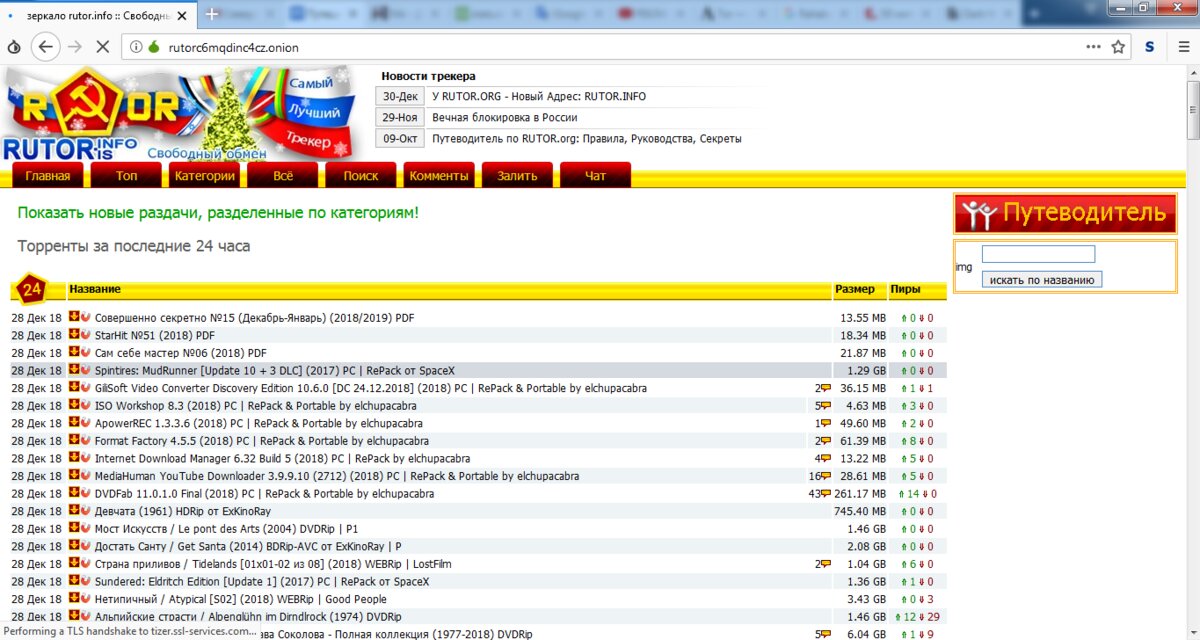This screenshot has width=1200, height=640.
Task: Focus the search by name text field
Action: pos(1038,254)
